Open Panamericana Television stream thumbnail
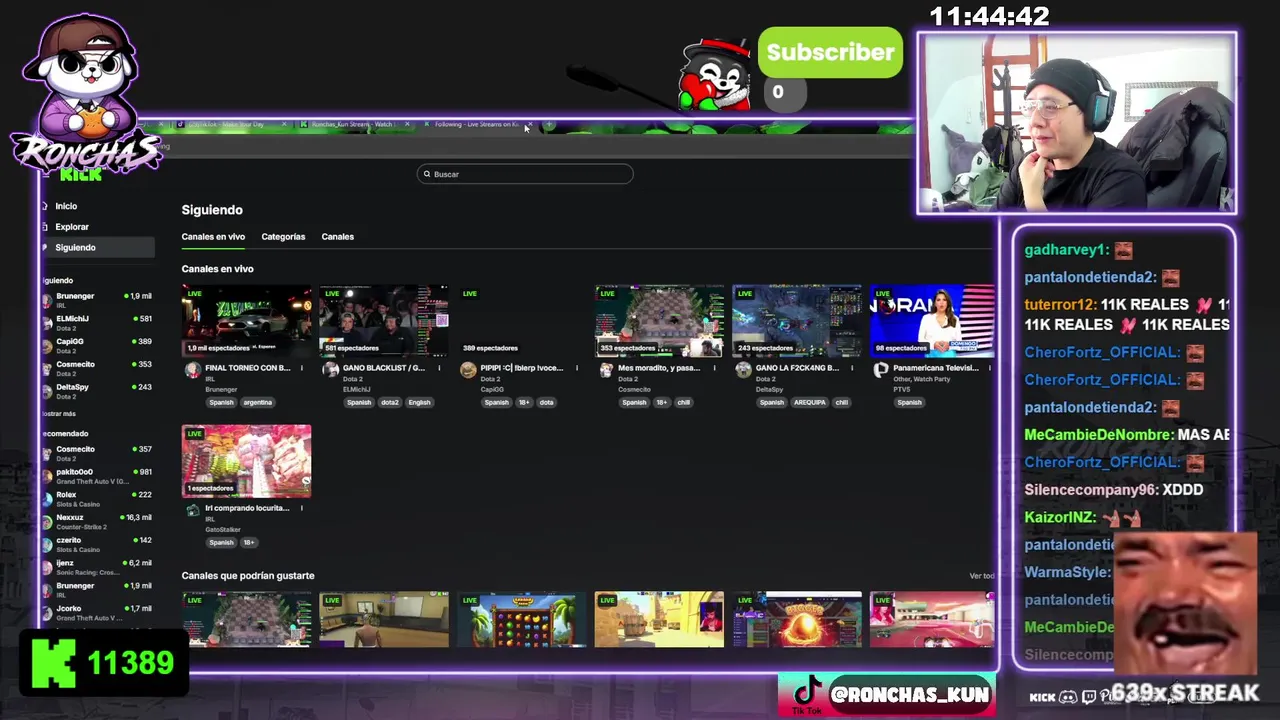 [932, 321]
